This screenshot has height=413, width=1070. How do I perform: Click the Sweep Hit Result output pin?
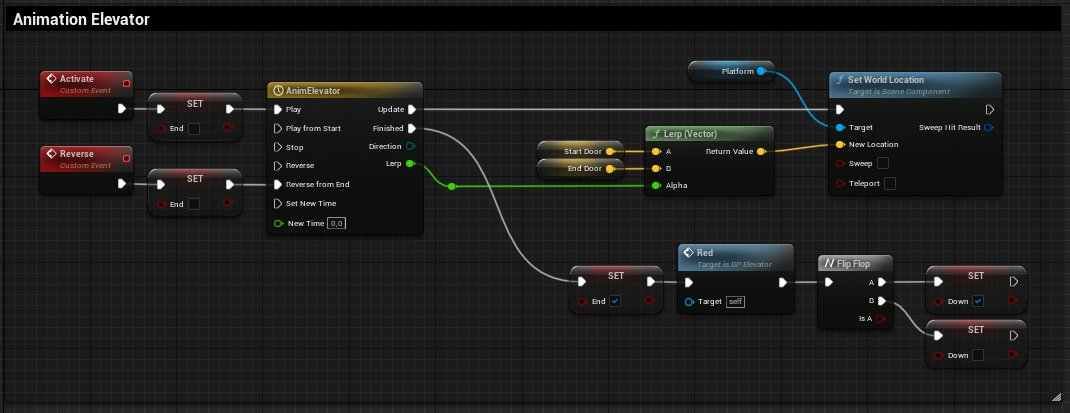pyautogui.click(x=989, y=127)
